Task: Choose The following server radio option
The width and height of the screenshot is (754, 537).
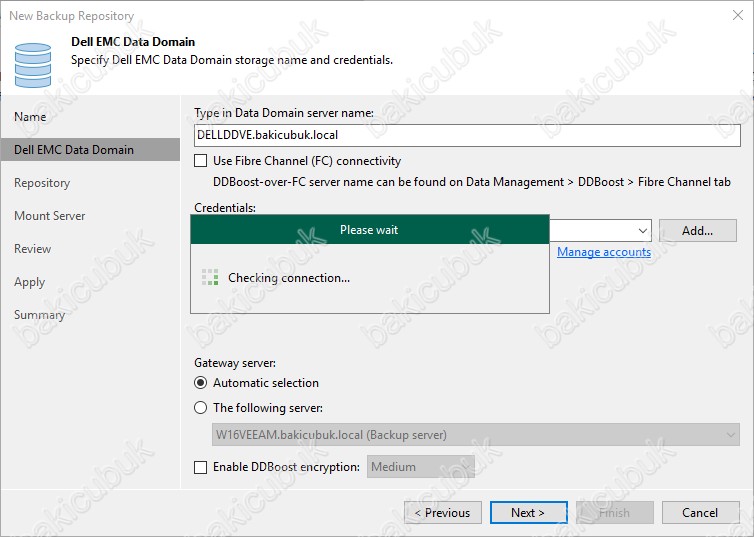Action: (201, 408)
